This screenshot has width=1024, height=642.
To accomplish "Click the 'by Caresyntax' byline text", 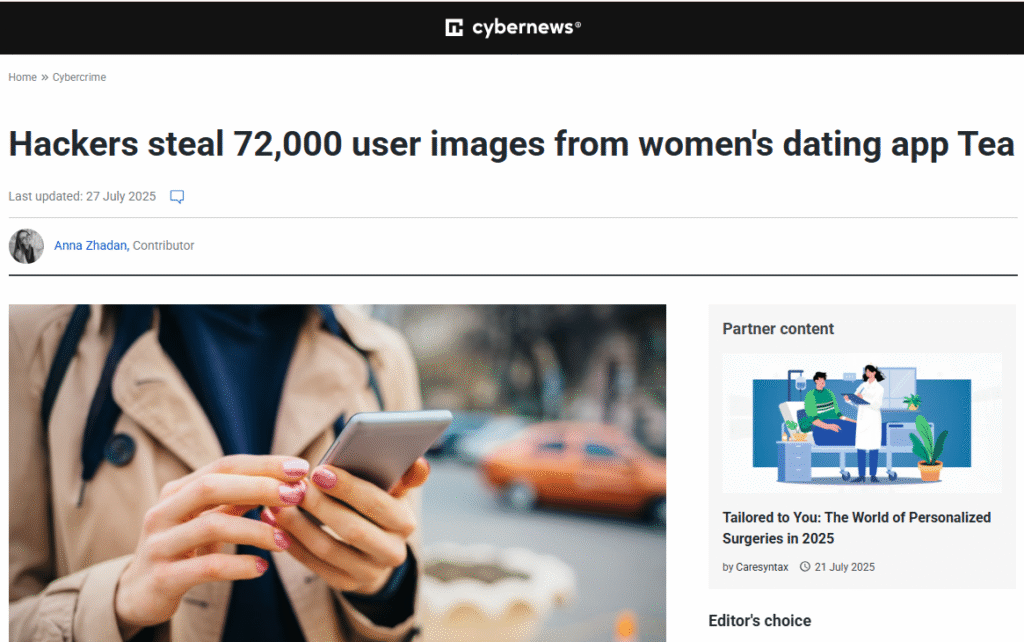I will click(755, 567).
